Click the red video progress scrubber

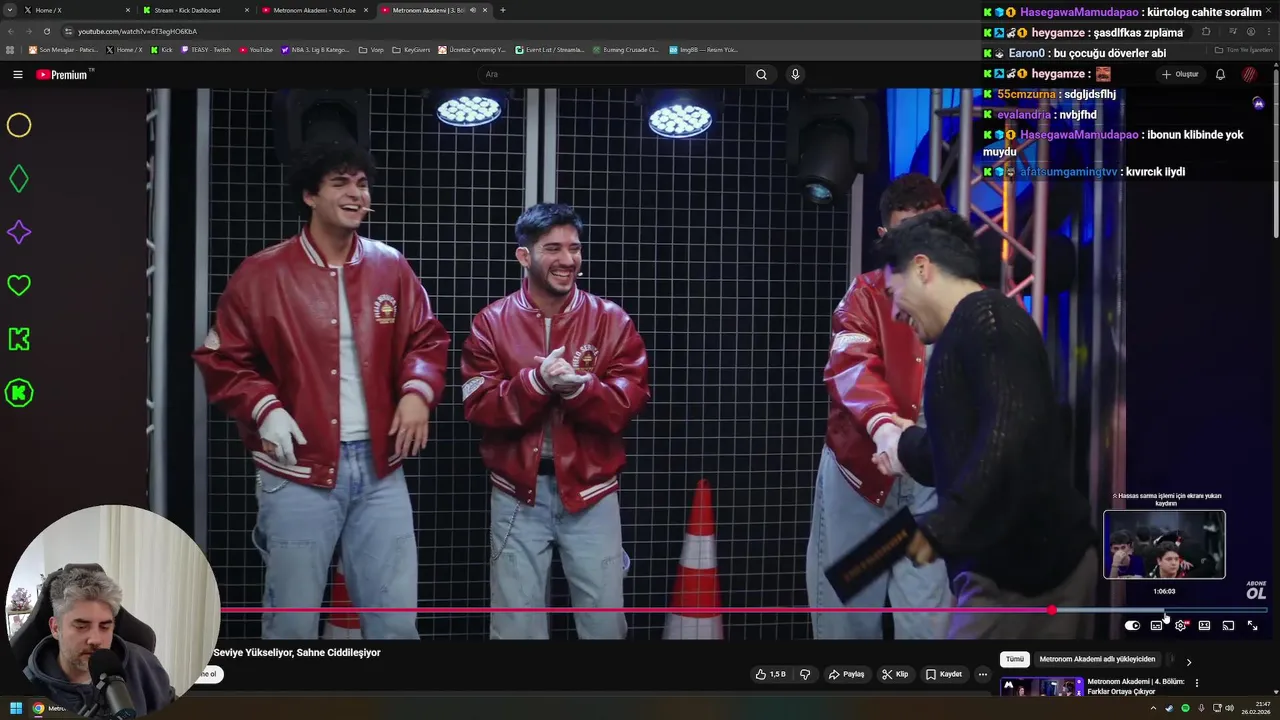pyautogui.click(x=1051, y=610)
